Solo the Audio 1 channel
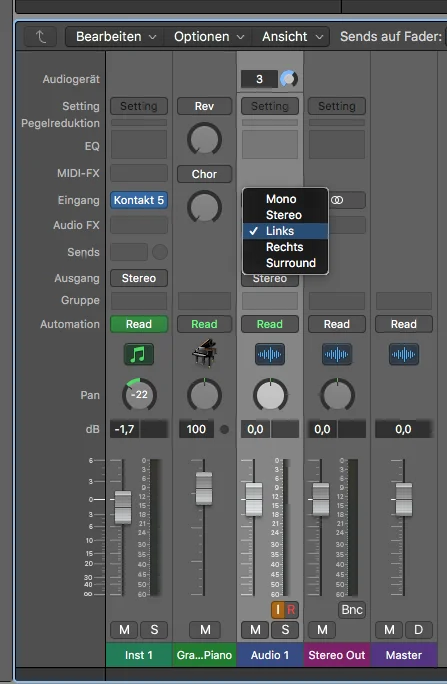This screenshot has width=447, height=684. click(285, 630)
